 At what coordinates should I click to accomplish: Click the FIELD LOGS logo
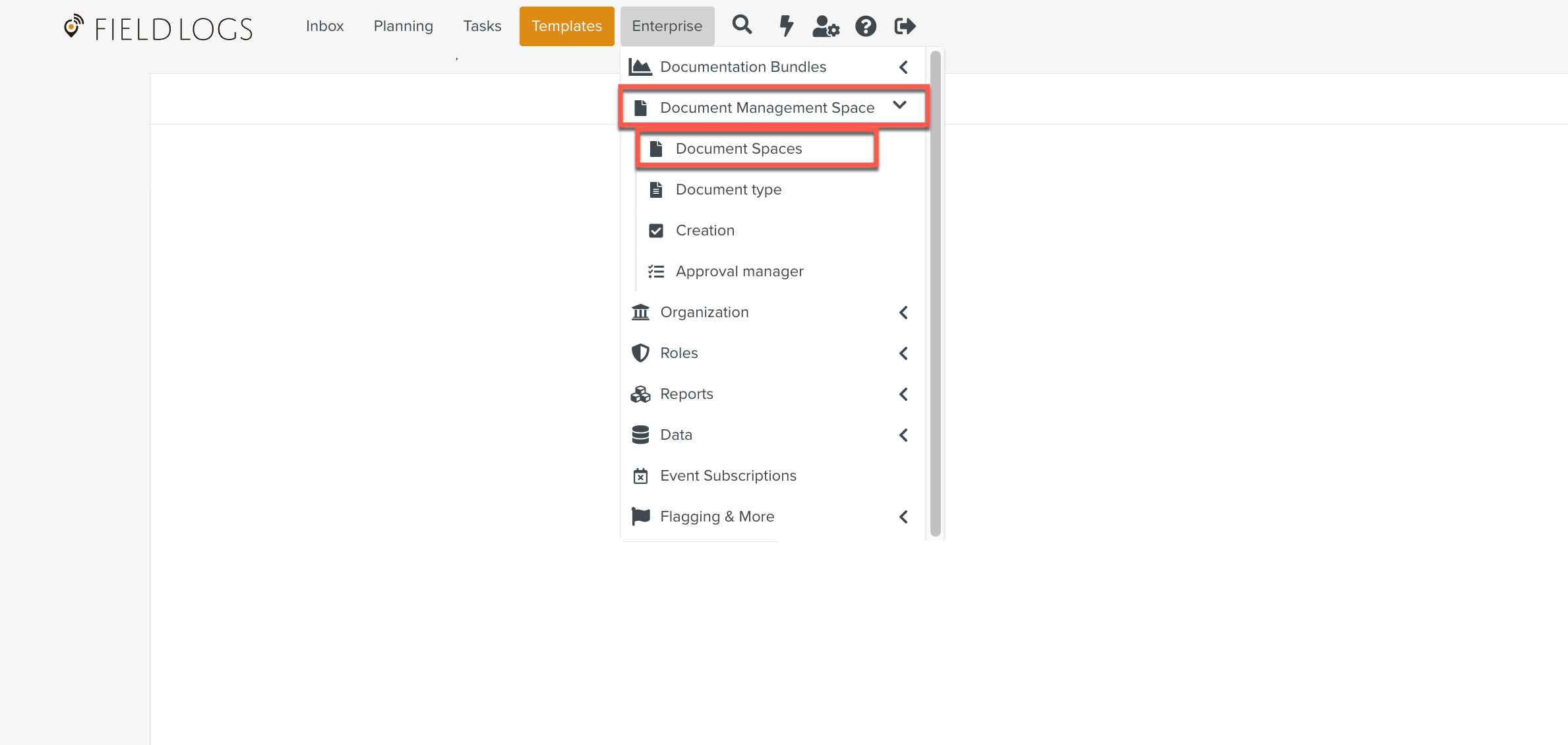click(158, 27)
